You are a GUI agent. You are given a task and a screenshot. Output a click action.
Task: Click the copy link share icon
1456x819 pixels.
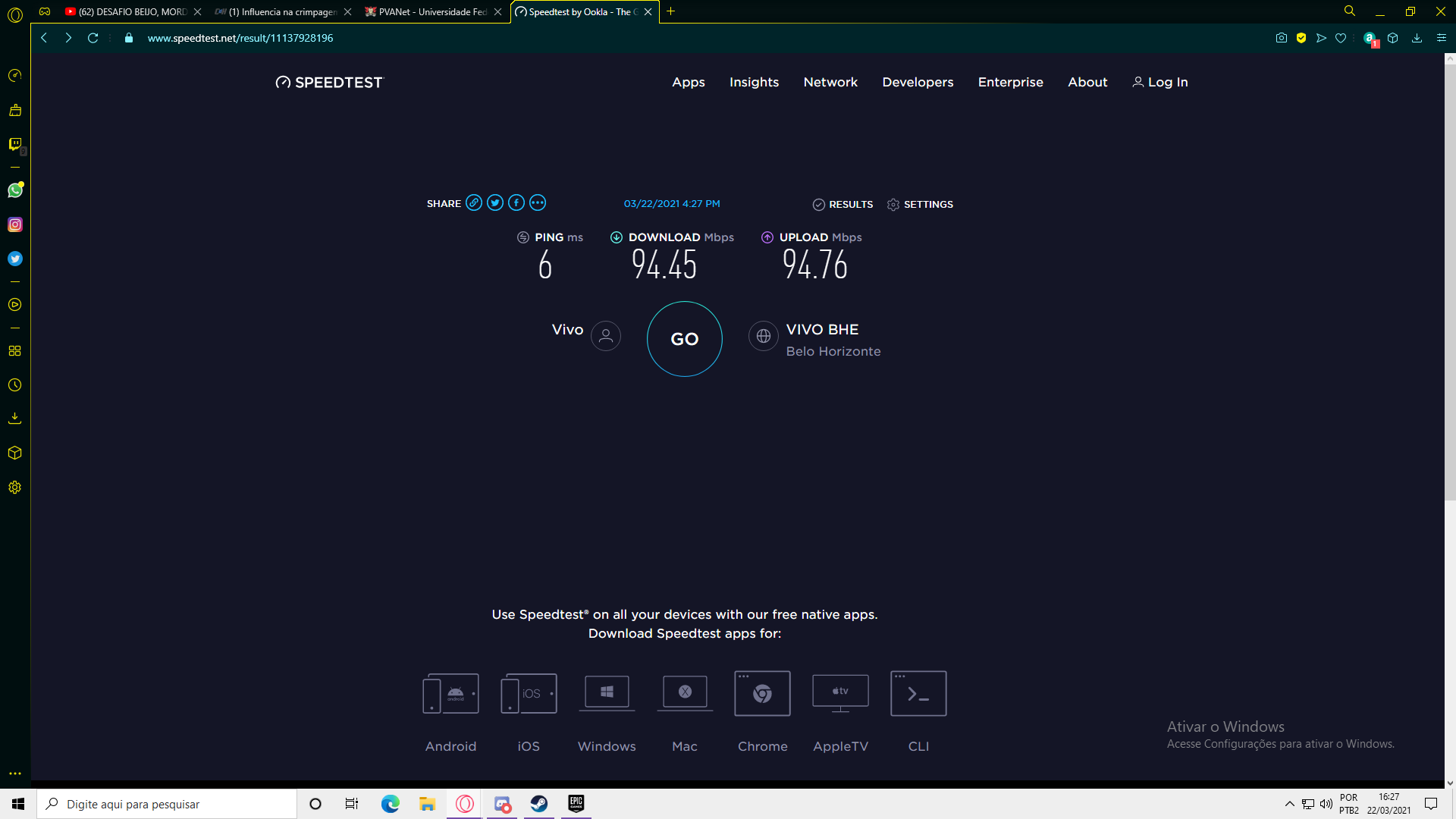click(x=474, y=202)
